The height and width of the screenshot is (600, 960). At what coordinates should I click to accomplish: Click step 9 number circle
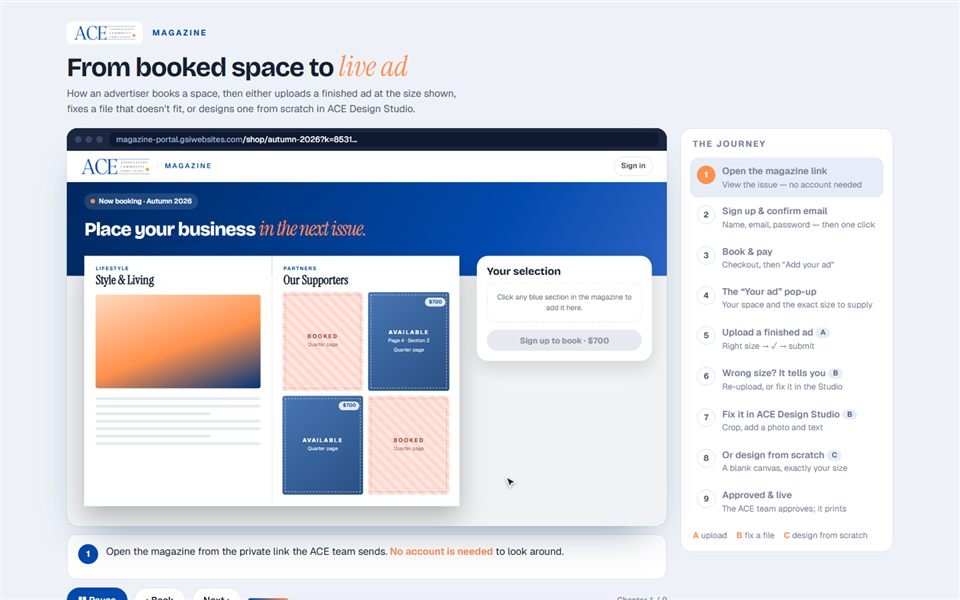click(x=706, y=499)
